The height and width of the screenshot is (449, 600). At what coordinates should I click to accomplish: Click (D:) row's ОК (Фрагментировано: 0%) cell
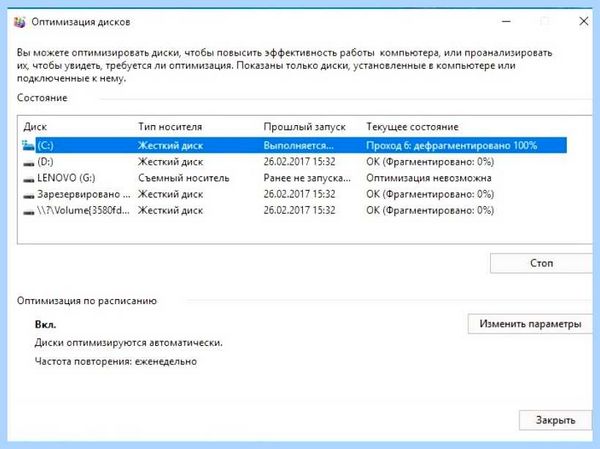pos(430,162)
